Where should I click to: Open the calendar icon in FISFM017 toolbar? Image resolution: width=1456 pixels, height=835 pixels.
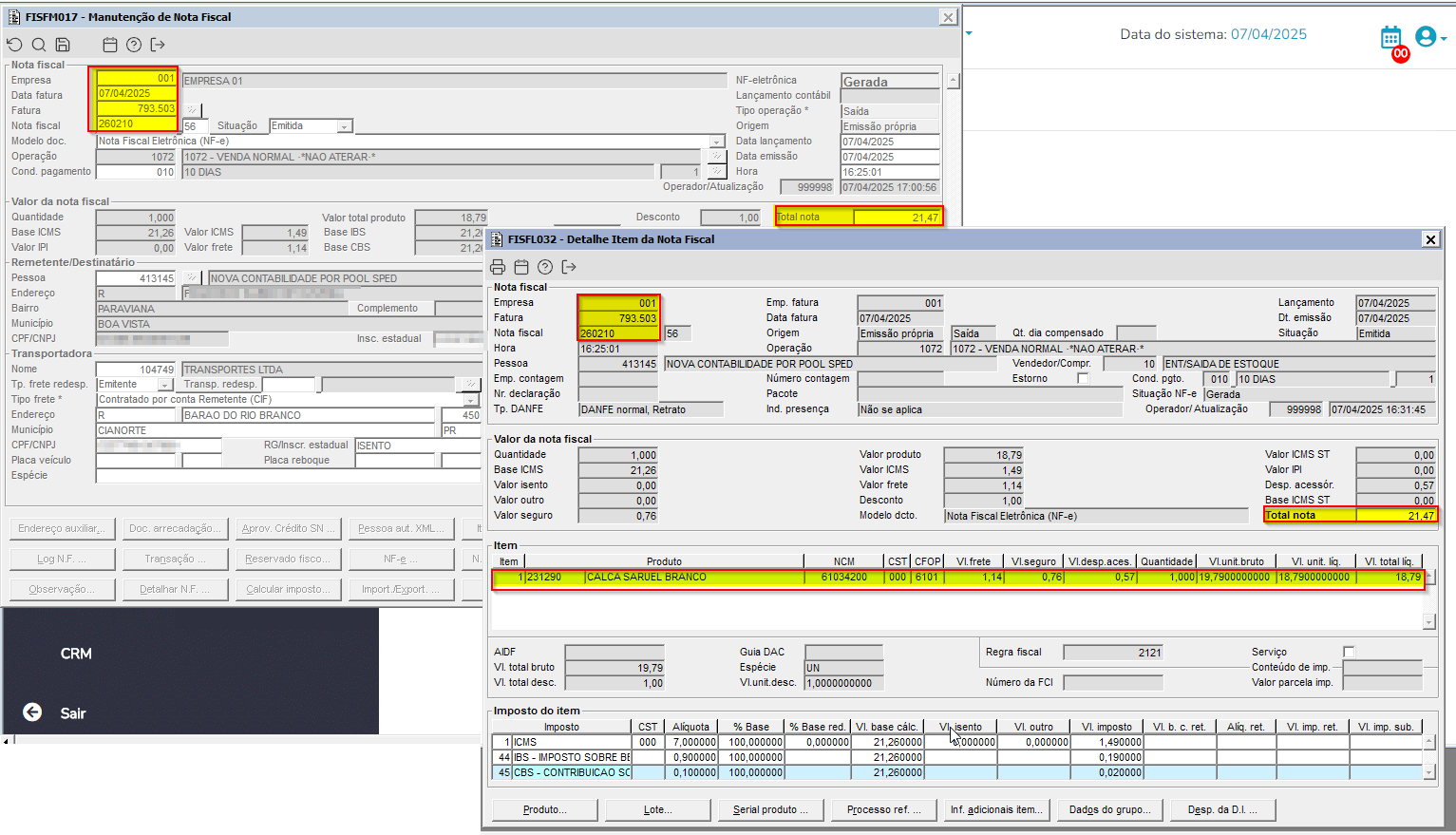click(x=110, y=45)
